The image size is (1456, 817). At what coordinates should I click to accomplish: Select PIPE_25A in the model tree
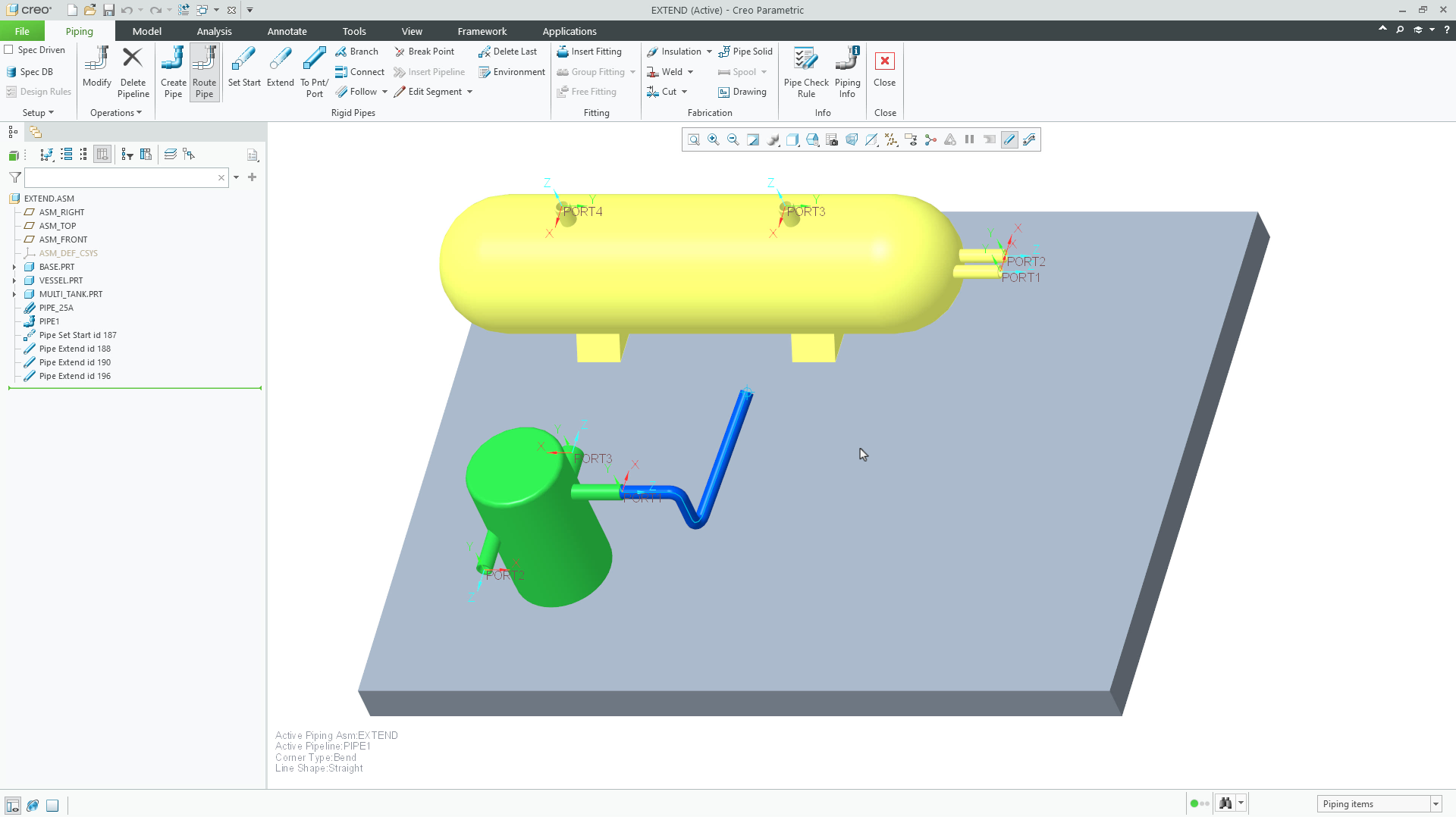[x=56, y=308]
